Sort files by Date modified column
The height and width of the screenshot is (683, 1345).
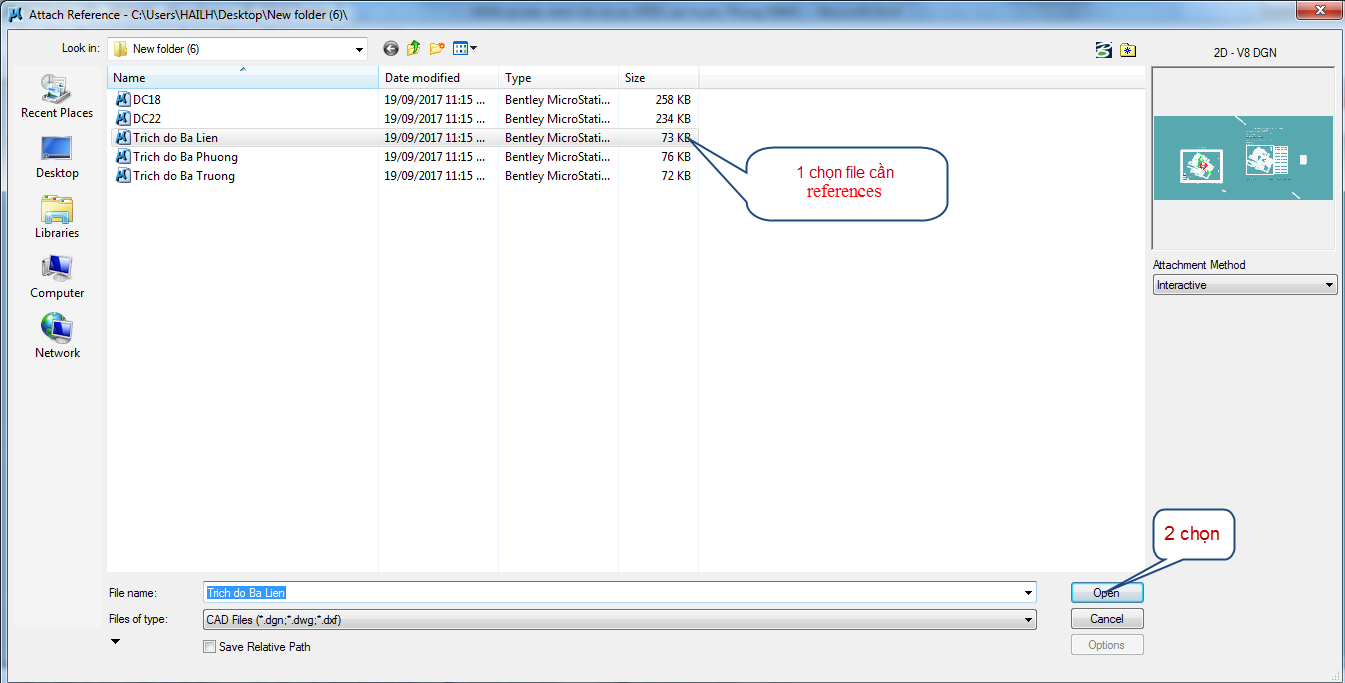pyautogui.click(x=438, y=78)
